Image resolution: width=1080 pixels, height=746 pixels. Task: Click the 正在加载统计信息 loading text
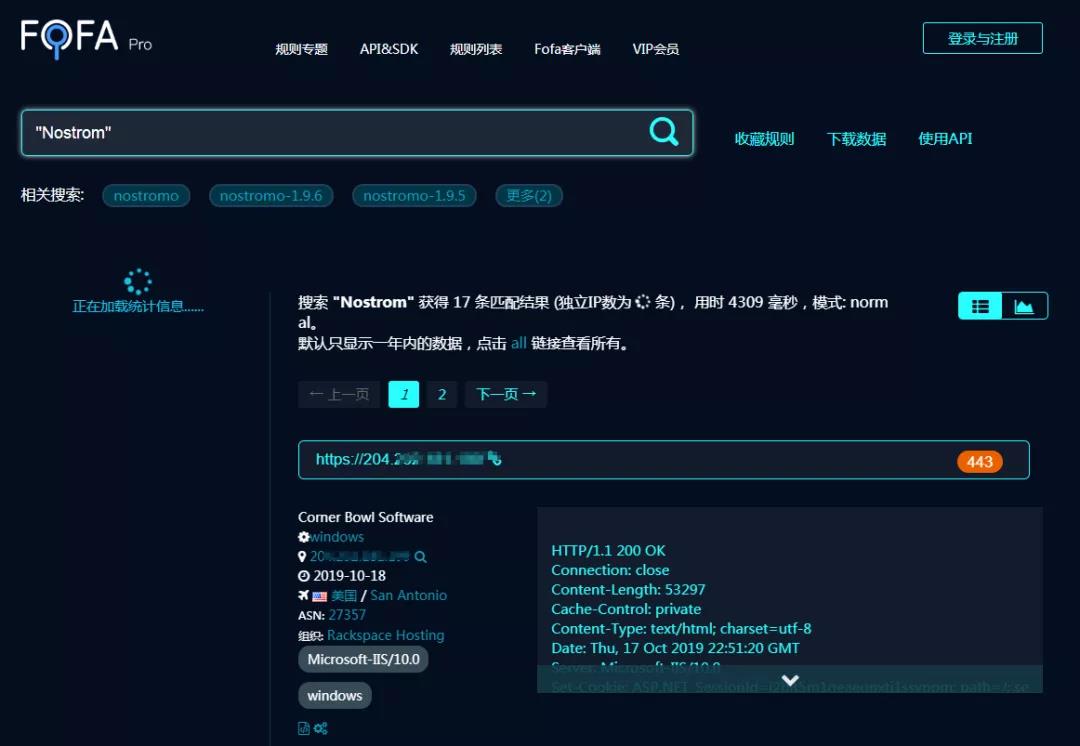point(138,307)
